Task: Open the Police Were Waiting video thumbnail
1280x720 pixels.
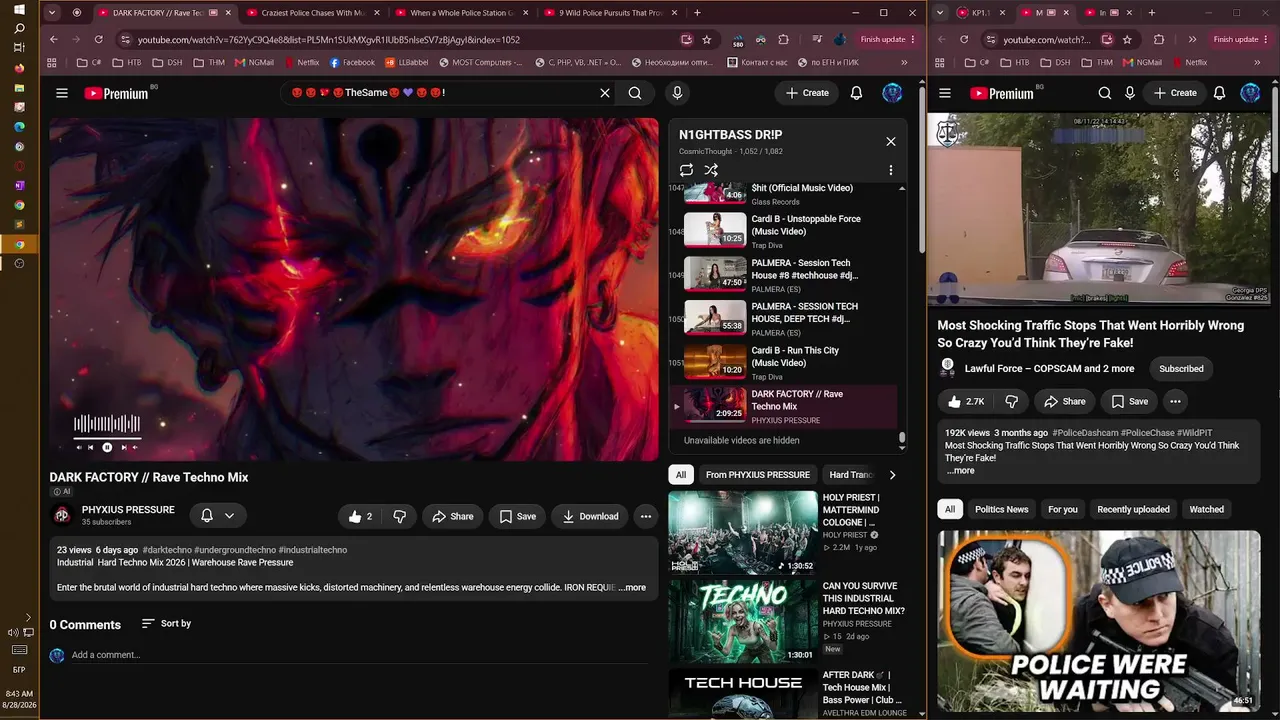Action: (x=1099, y=620)
